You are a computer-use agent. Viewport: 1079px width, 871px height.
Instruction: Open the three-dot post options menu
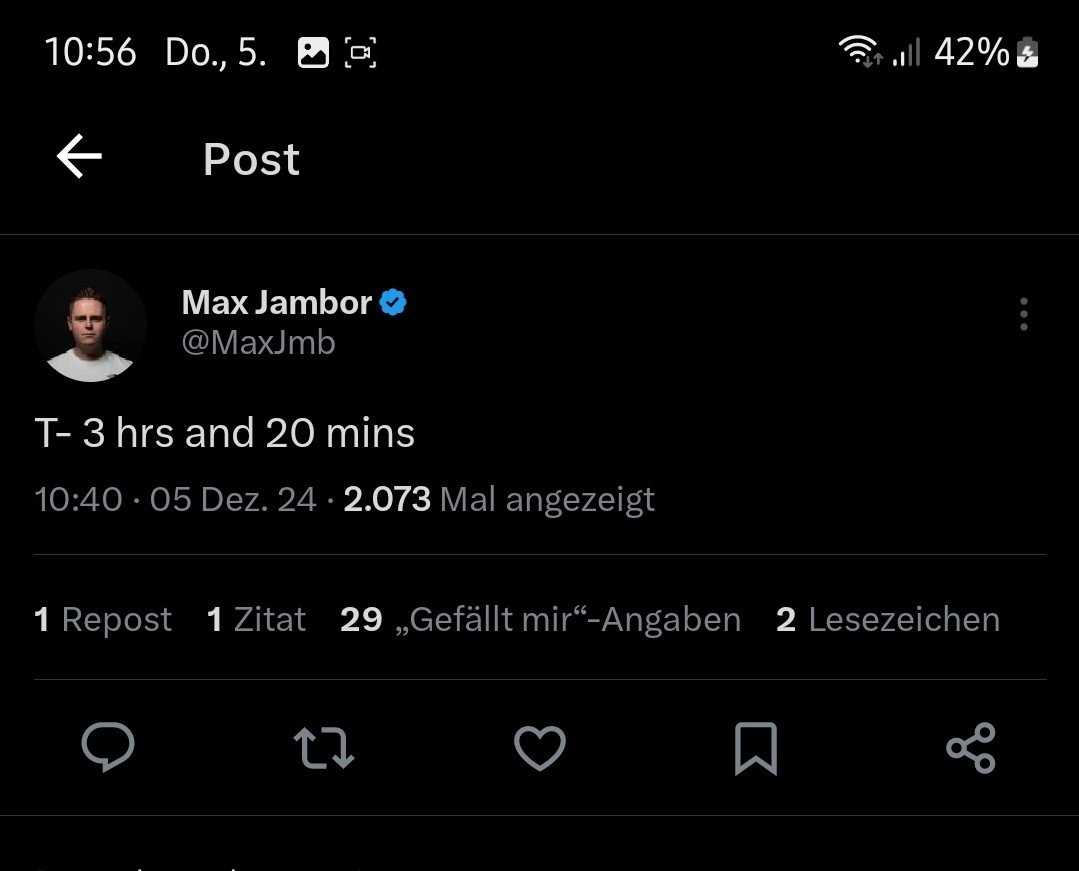(x=1023, y=314)
